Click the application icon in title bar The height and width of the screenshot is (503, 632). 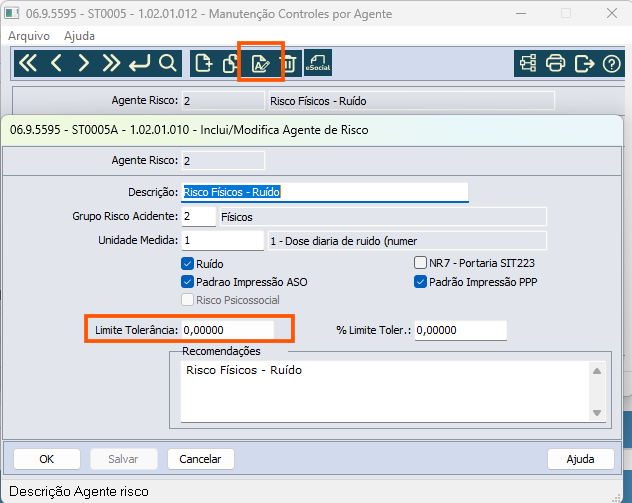click(11, 13)
